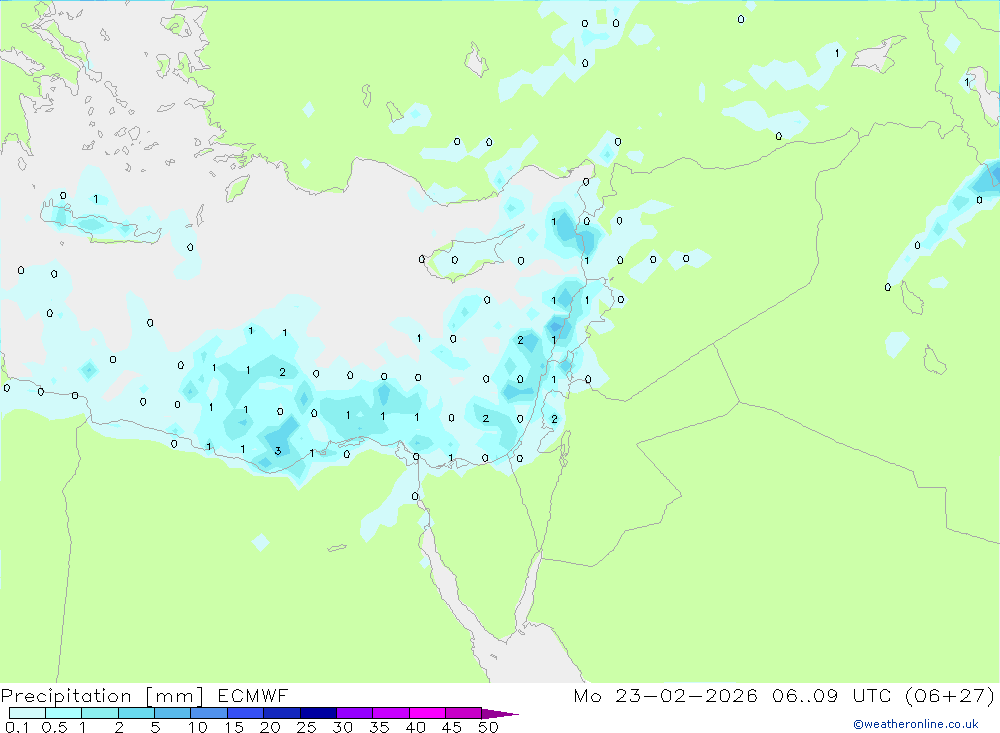This screenshot has height=733, width=1000.
Task: Select the 0.5–1 mm legend color swatch
Action: [x=64, y=713]
